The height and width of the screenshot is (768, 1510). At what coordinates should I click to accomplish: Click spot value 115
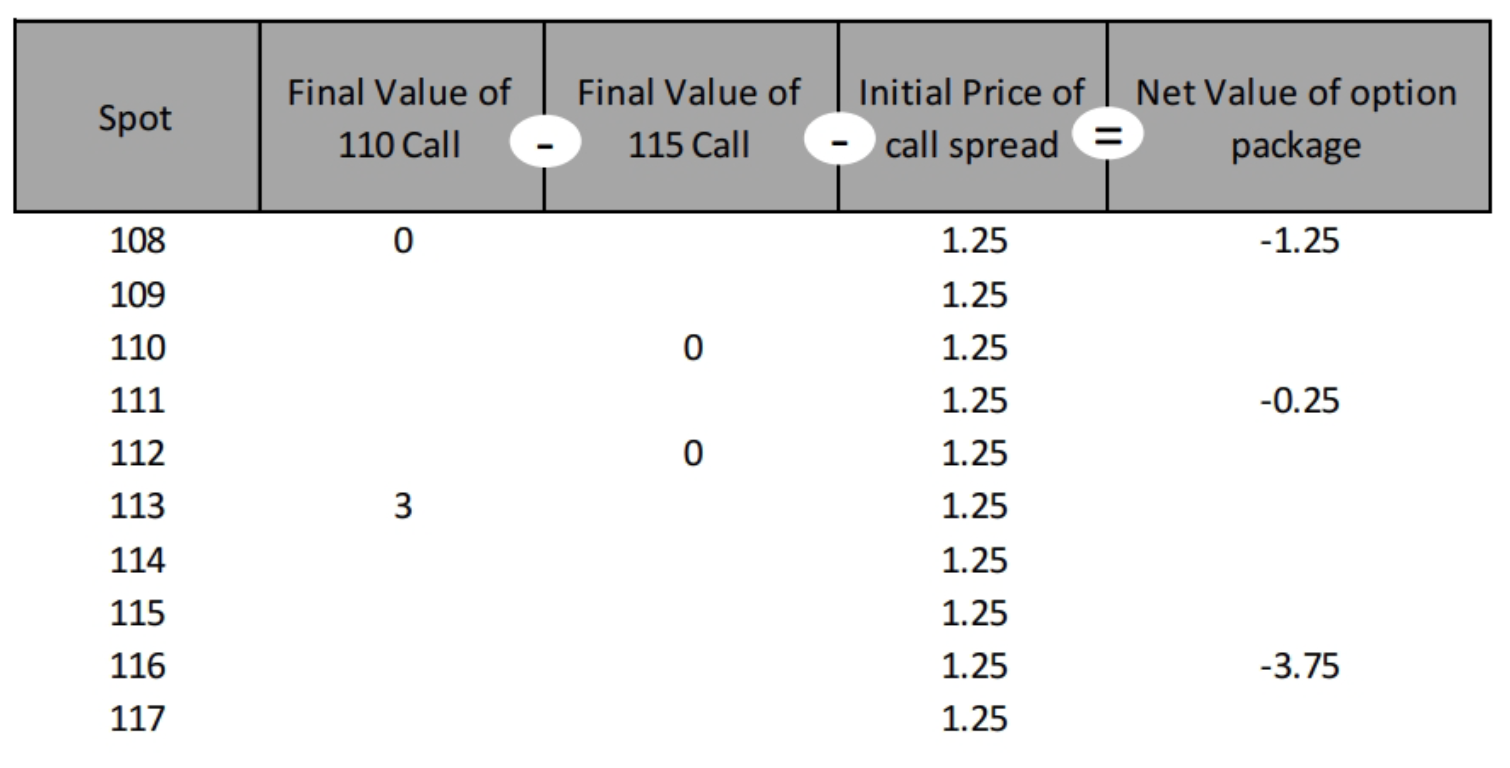136,614
